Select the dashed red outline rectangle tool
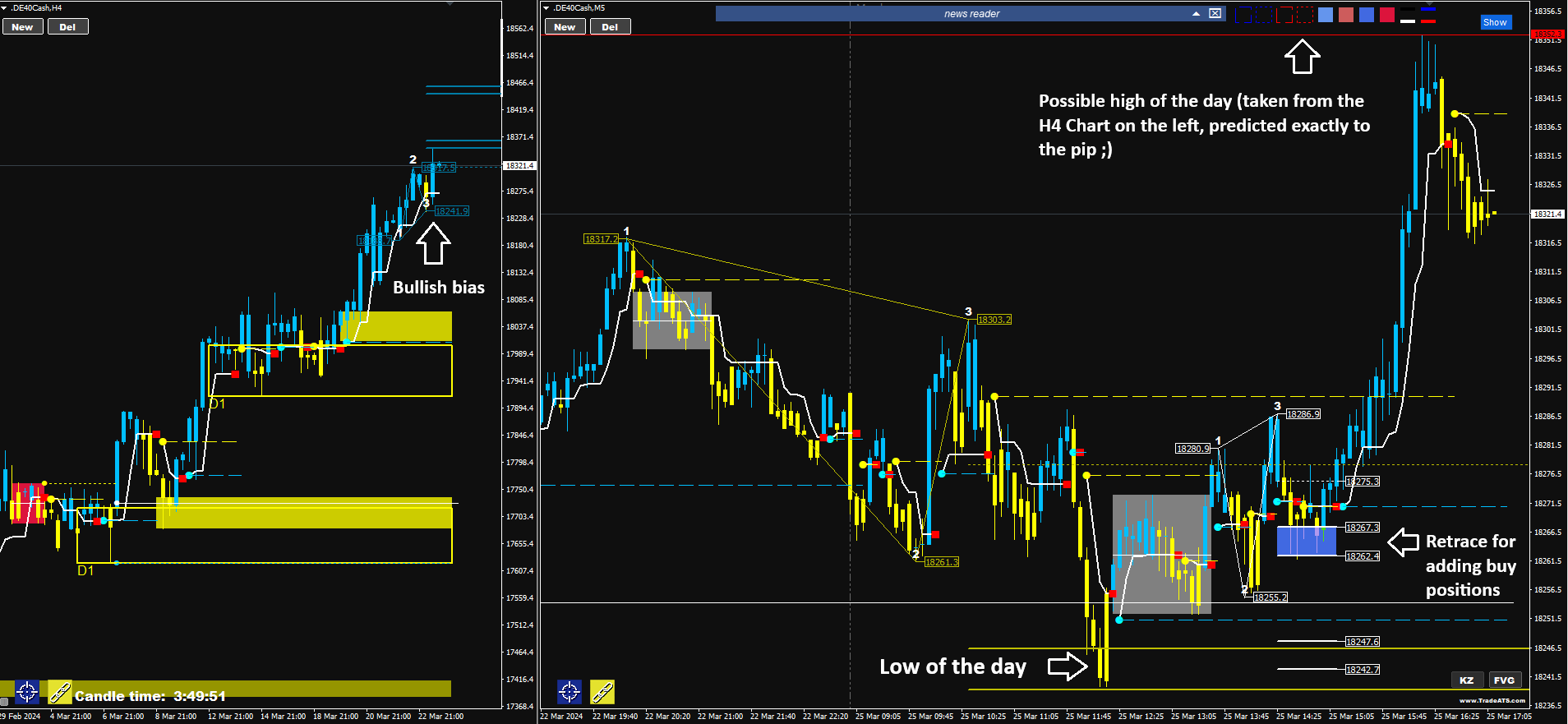This screenshot has width=1568, height=724. pyautogui.click(x=1305, y=15)
